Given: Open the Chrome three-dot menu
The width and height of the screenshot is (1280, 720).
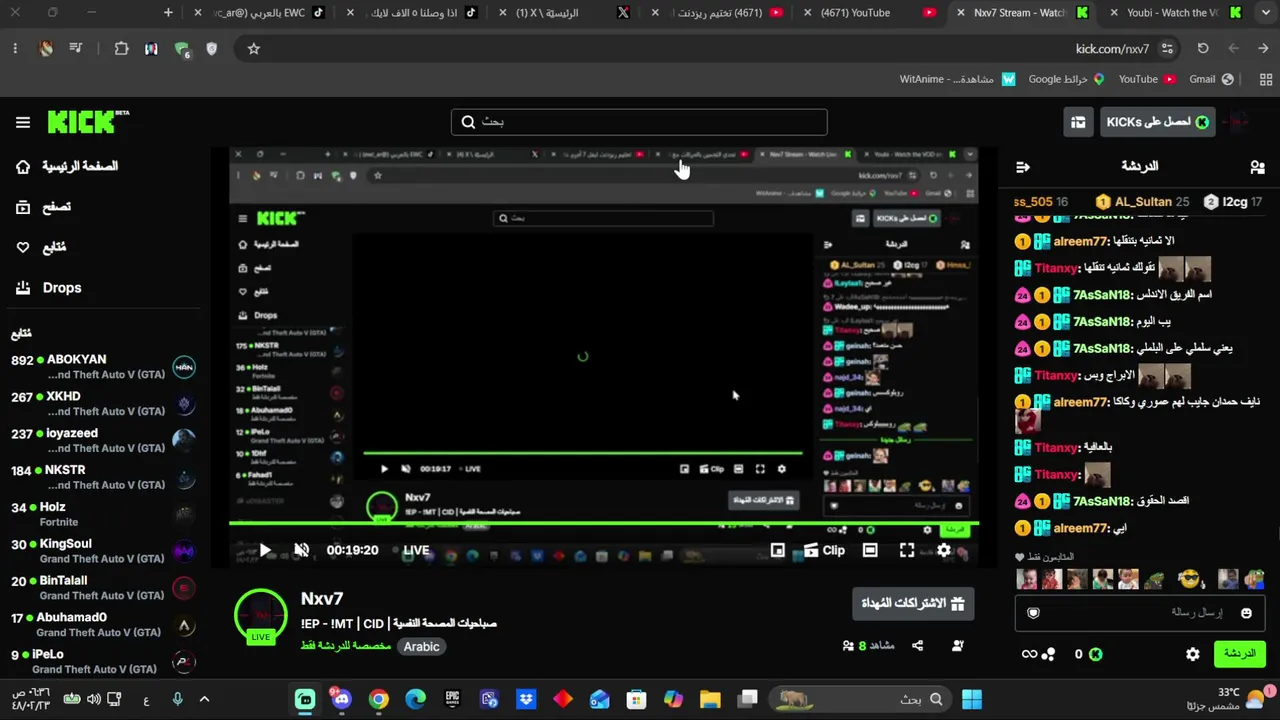Looking at the screenshot, I should pyautogui.click(x=15, y=48).
